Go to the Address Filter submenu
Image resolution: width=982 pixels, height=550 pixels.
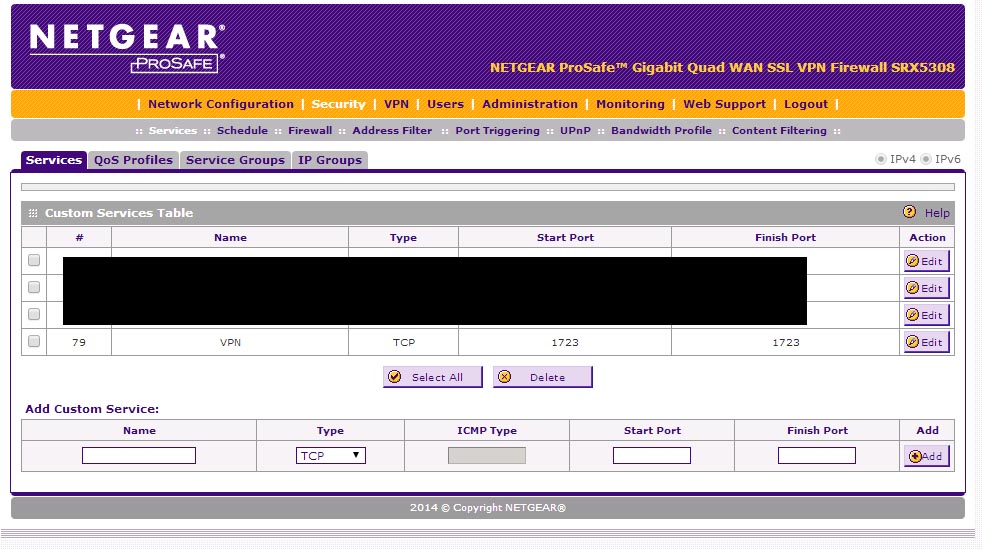[x=392, y=130]
